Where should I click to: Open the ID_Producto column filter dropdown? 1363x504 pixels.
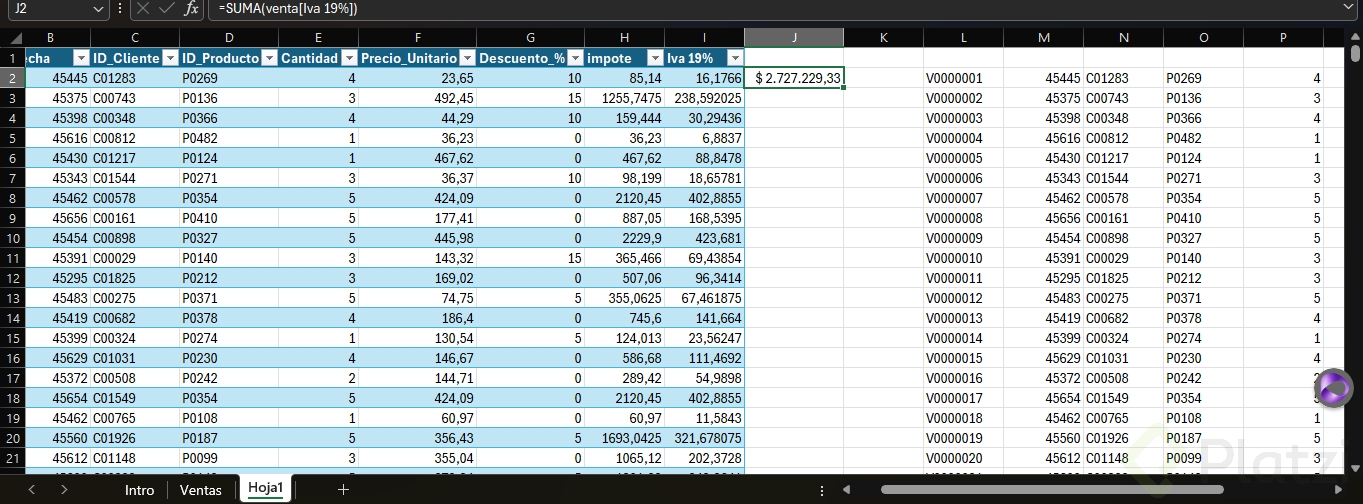[x=268, y=58]
